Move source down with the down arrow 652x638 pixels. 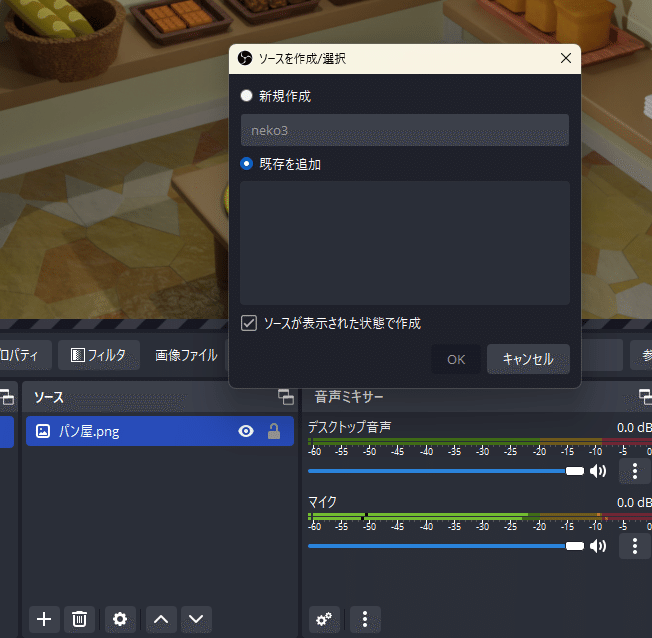(196, 619)
